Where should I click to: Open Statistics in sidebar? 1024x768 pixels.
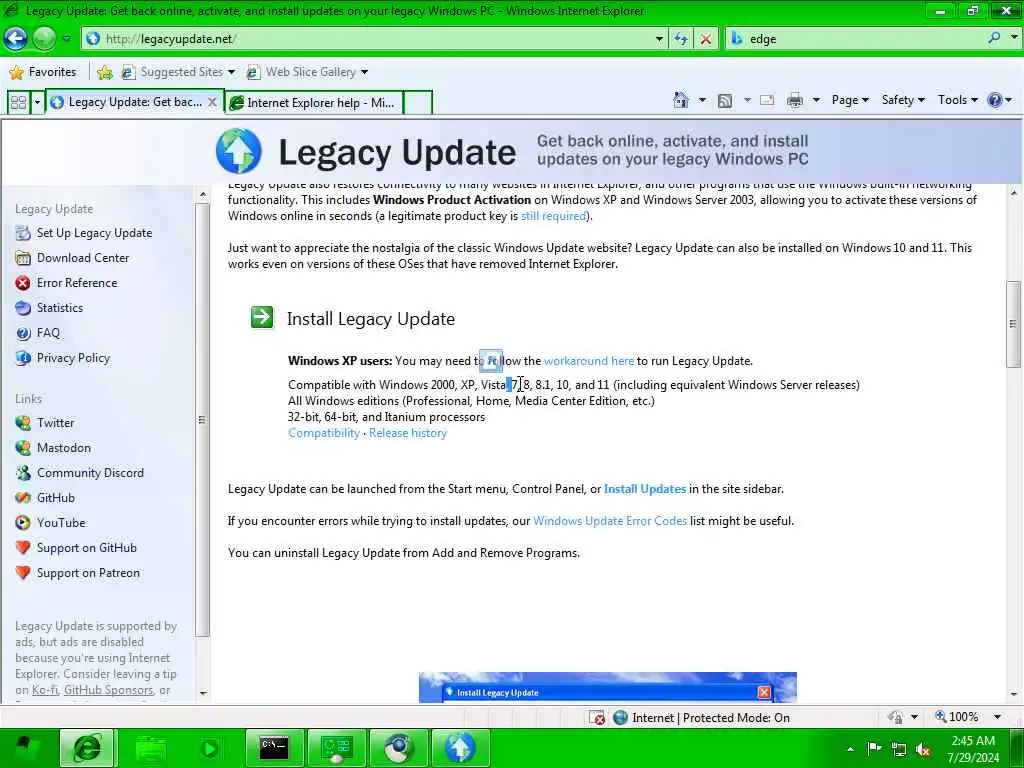pos(59,307)
